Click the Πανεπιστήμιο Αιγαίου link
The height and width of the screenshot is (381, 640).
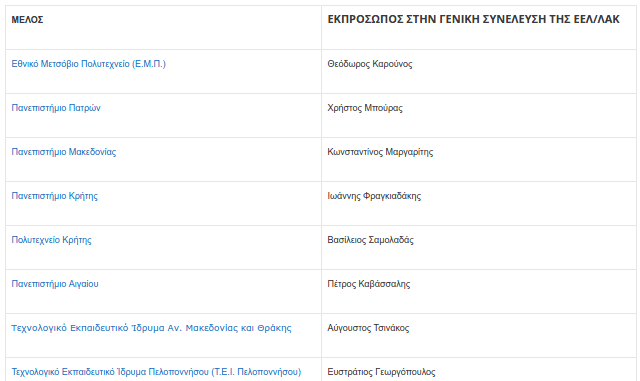click(55, 284)
